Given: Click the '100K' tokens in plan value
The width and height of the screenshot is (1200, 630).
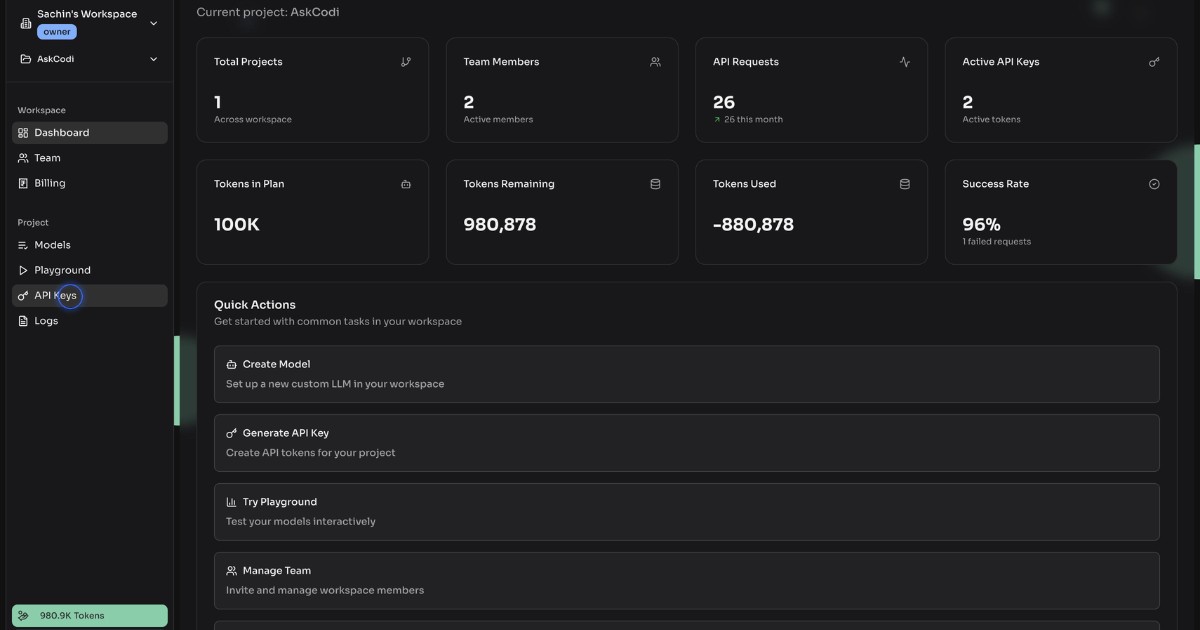Looking at the screenshot, I should [x=237, y=225].
